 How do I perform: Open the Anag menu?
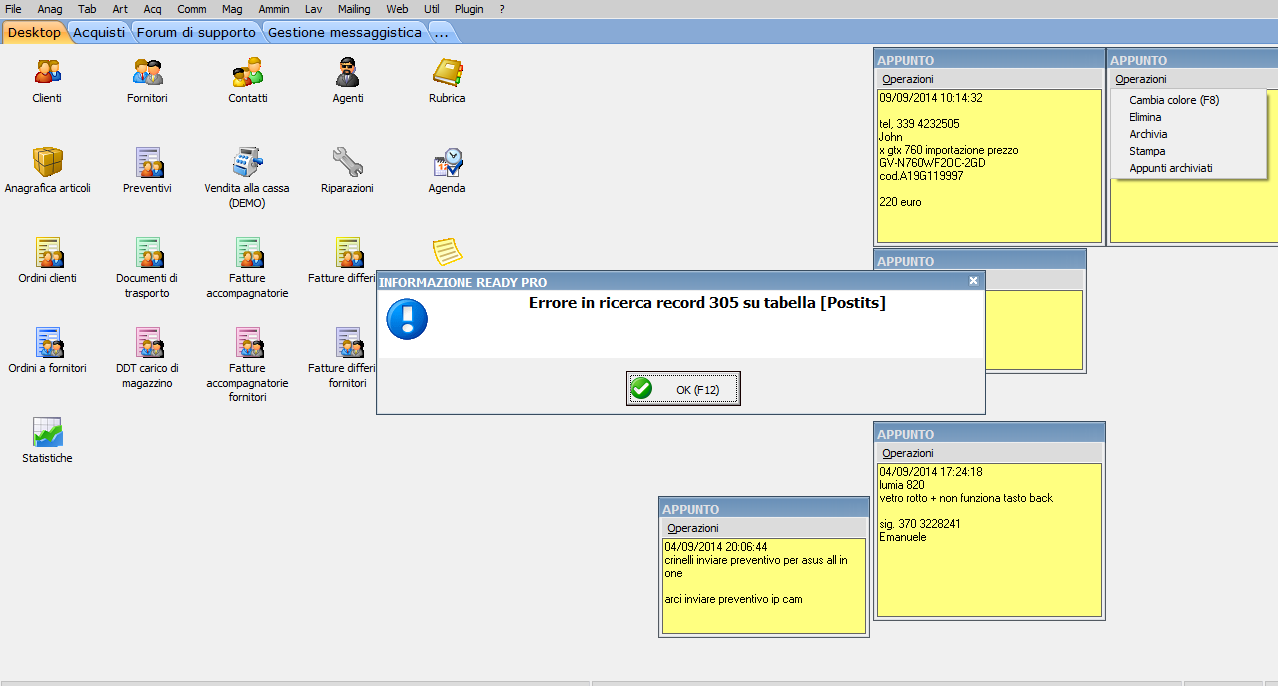click(x=50, y=9)
